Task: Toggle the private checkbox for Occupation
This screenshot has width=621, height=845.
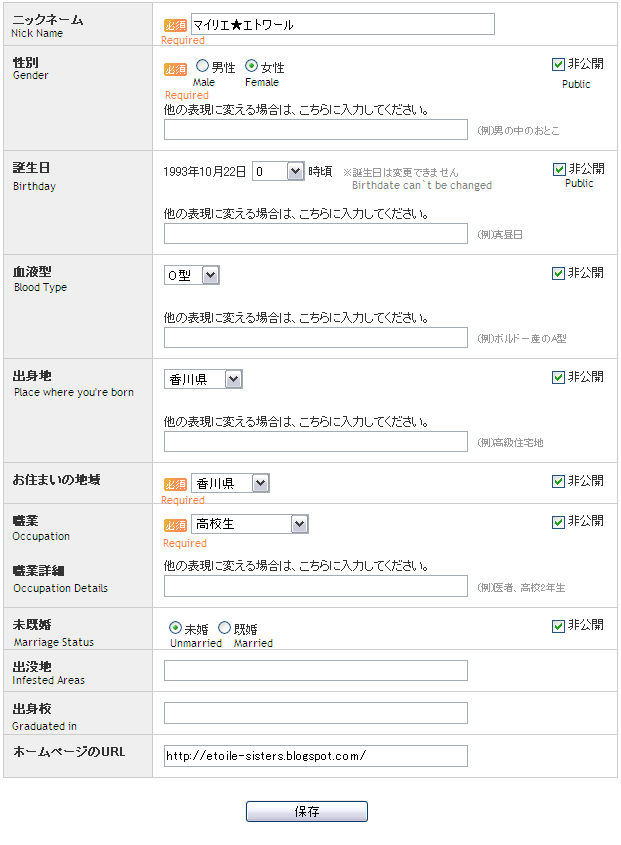Action: click(559, 521)
